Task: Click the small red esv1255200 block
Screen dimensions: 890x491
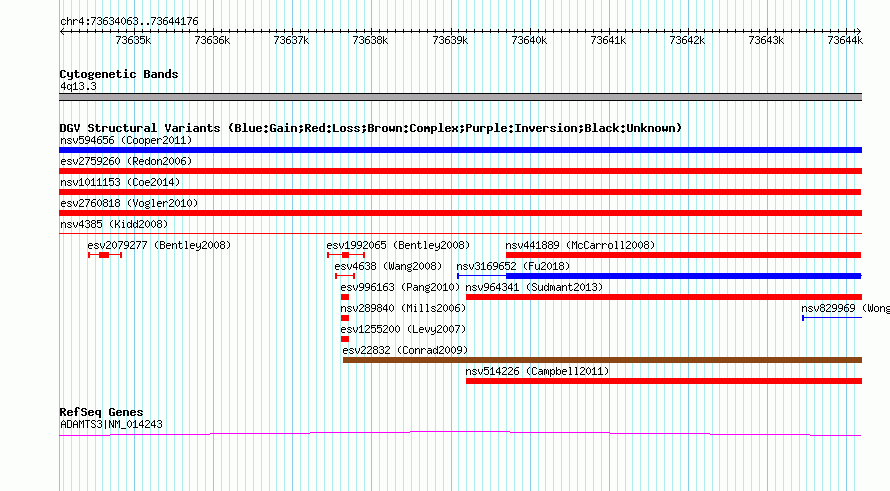Action: tap(345, 339)
